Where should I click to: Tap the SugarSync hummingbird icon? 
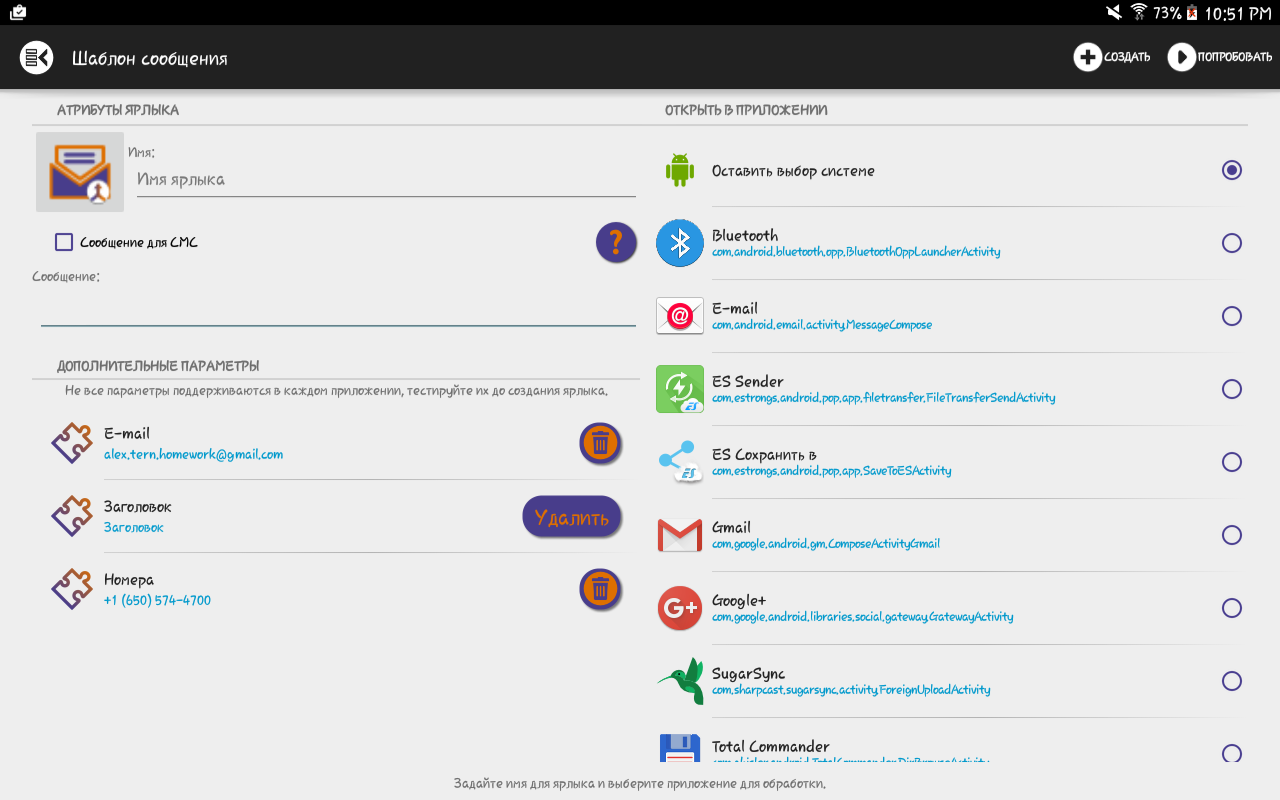point(680,681)
